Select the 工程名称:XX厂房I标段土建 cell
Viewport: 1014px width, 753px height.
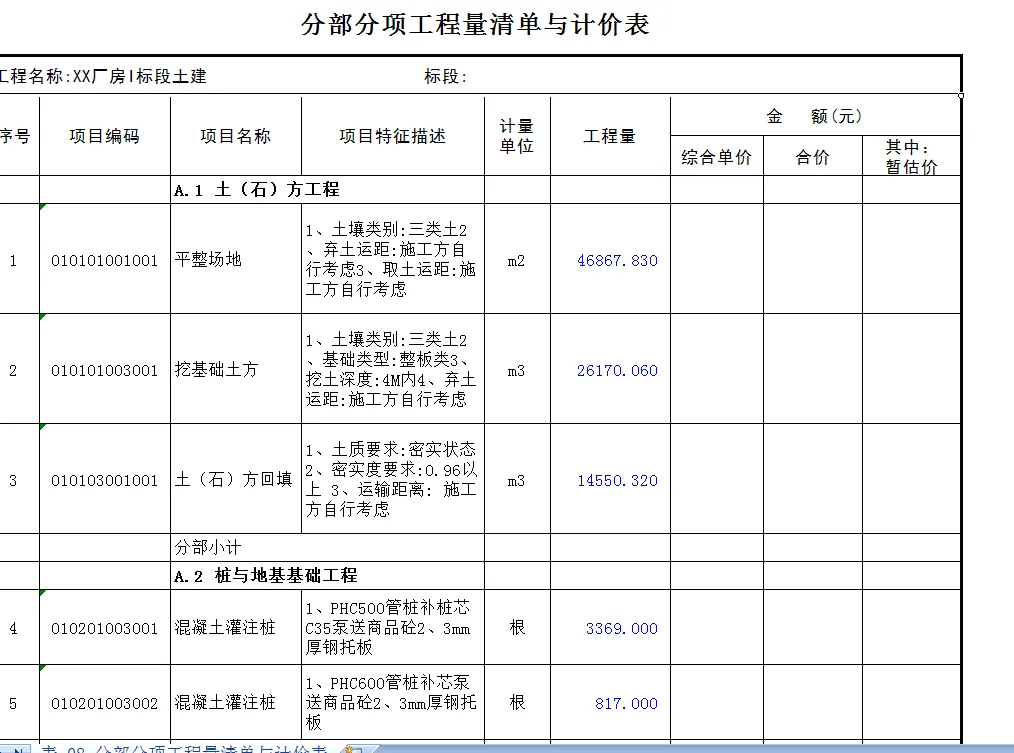[103, 76]
